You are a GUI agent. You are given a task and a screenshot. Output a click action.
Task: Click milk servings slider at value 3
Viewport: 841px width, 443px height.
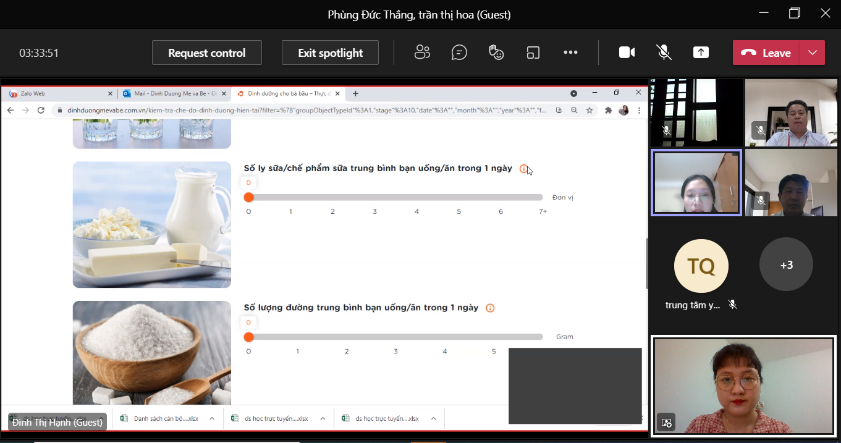(375, 197)
